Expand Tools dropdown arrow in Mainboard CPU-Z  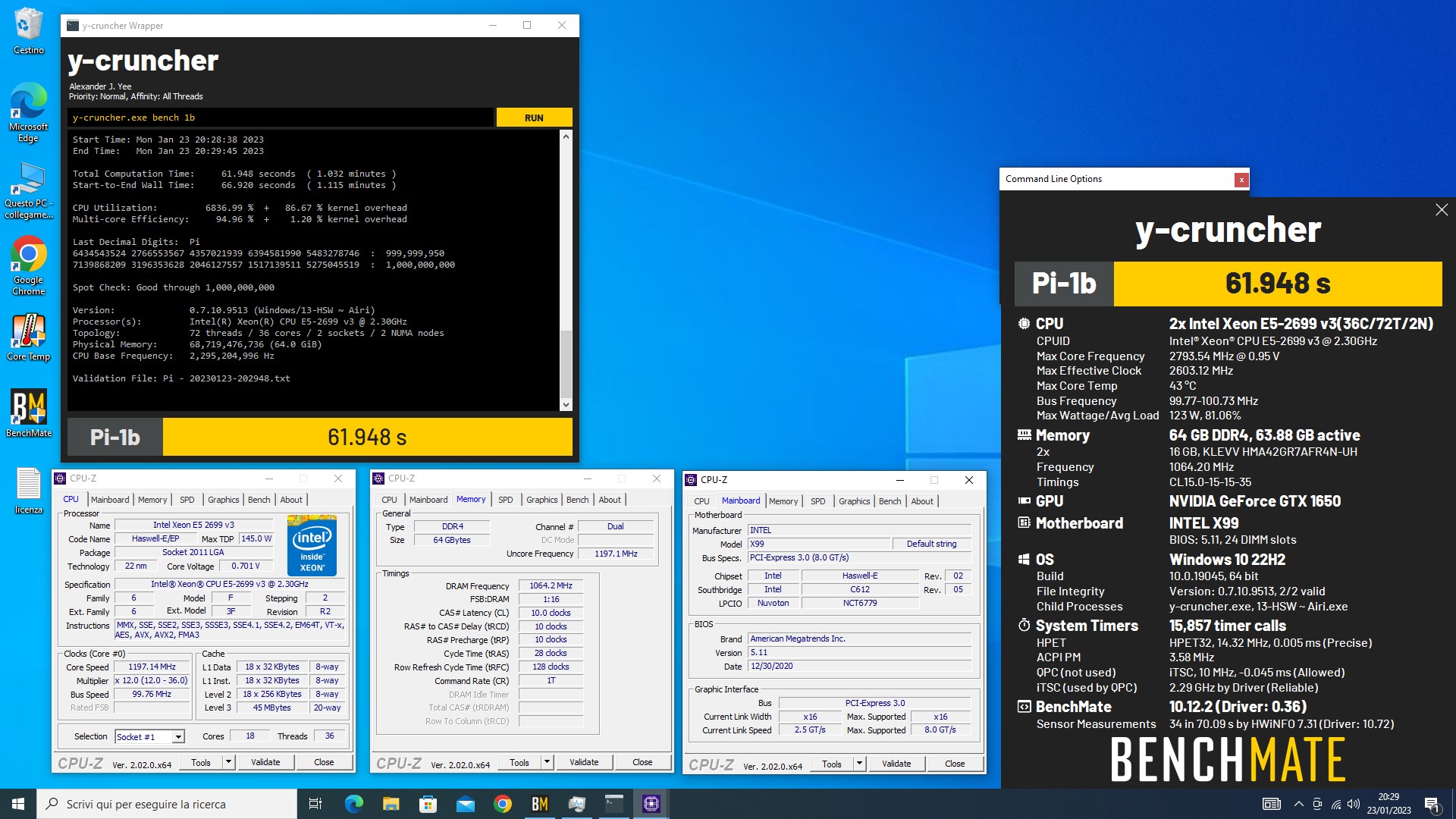pyautogui.click(x=859, y=764)
